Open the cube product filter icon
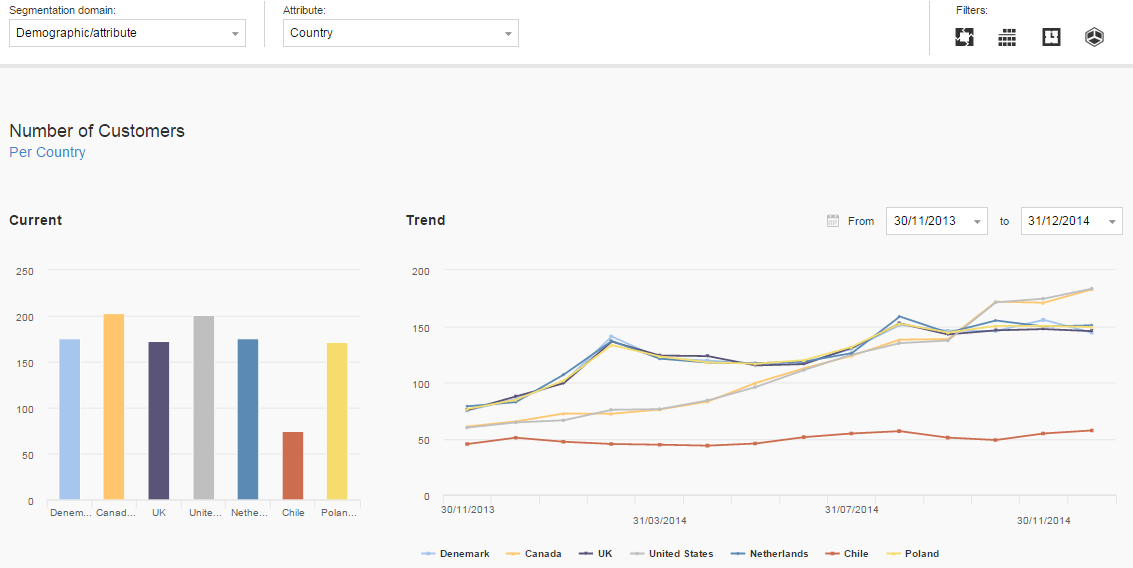The image size is (1133, 568). coord(1094,37)
